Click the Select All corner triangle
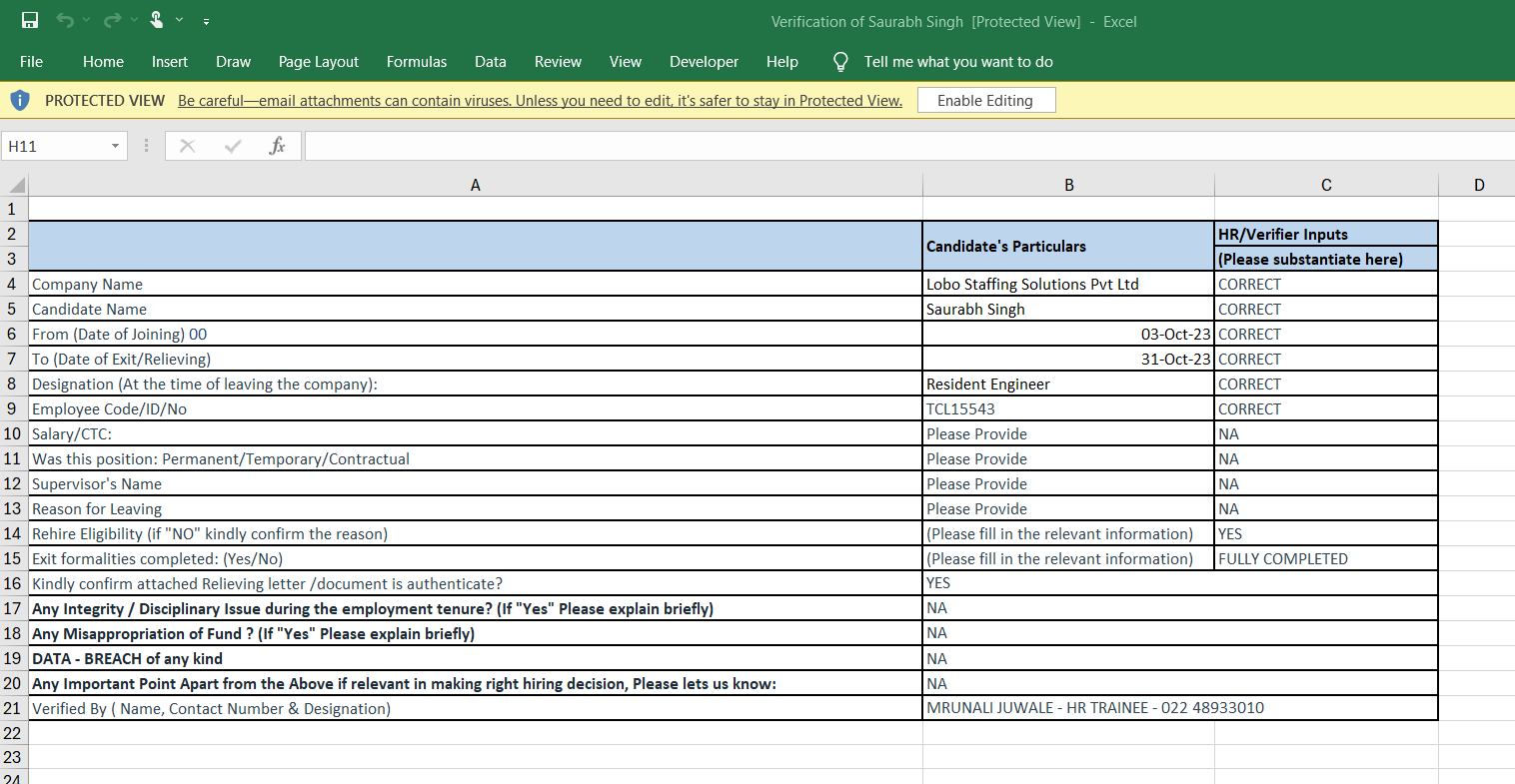The height and width of the screenshot is (784, 1515). click(x=16, y=185)
